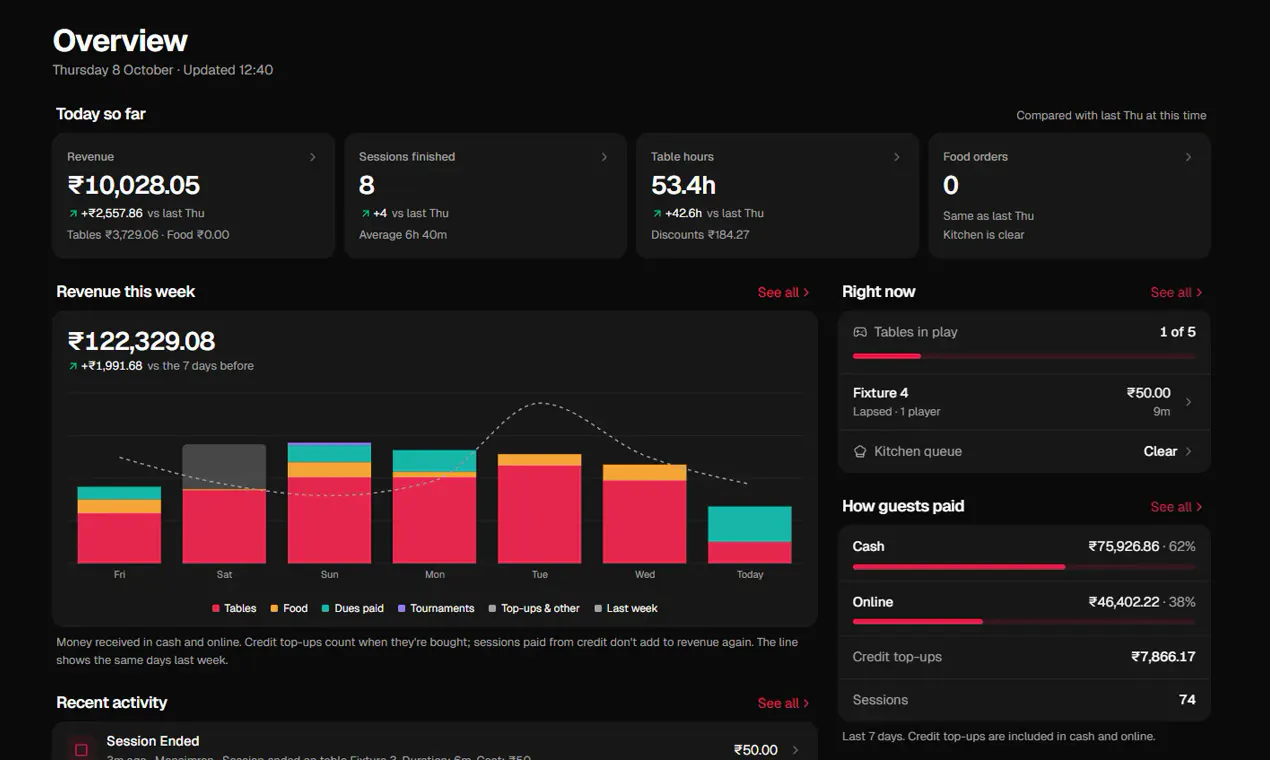Click the chevron on Food orders card
Viewport: 1270px width, 760px height.
1188,157
